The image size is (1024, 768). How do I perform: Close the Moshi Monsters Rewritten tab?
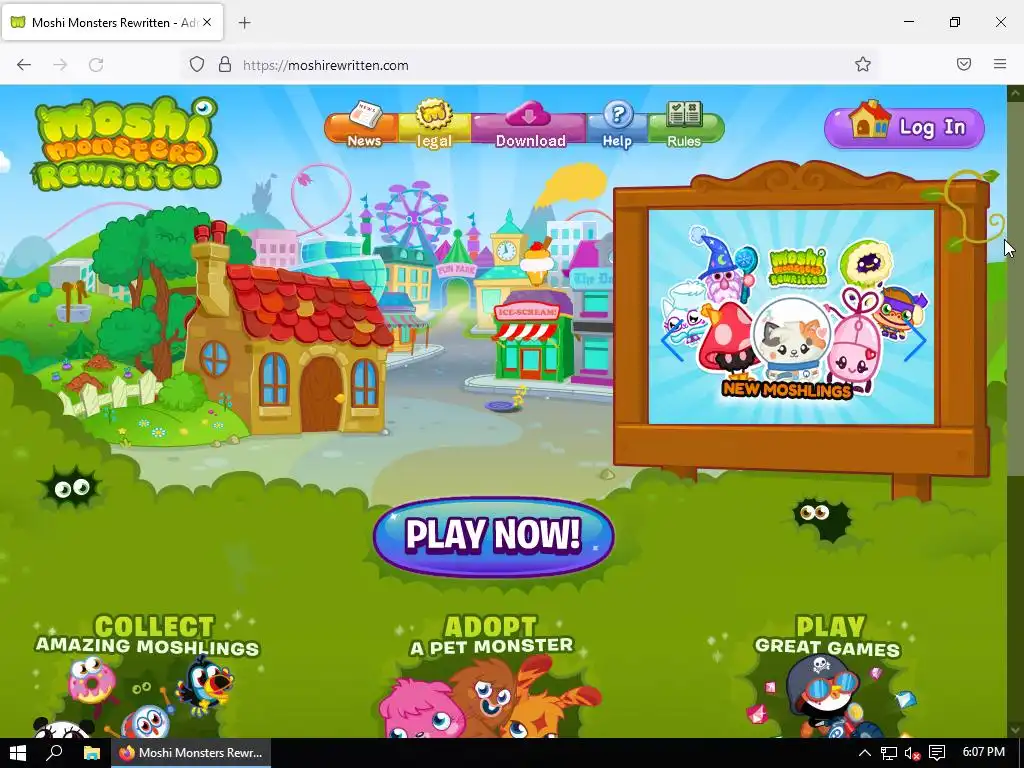207,22
